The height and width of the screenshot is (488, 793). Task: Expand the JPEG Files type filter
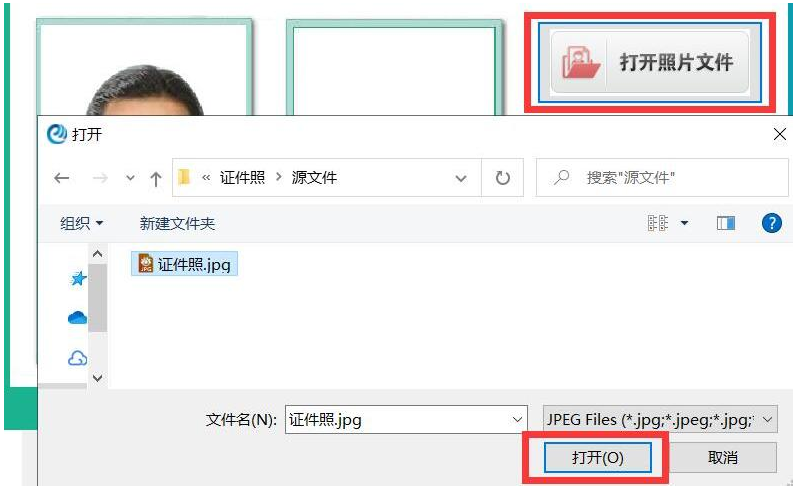[x=660, y=420]
